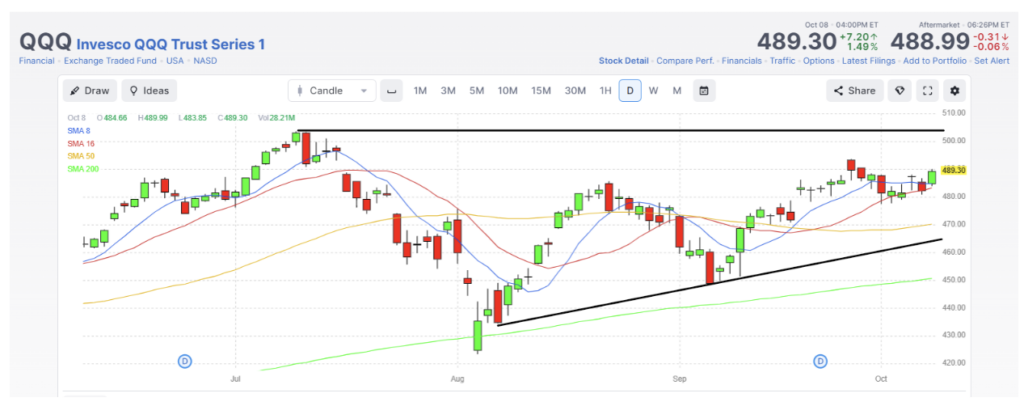The width and height of the screenshot is (1024, 406).
Task: Open the NASD exchange link
Action: click(205, 61)
